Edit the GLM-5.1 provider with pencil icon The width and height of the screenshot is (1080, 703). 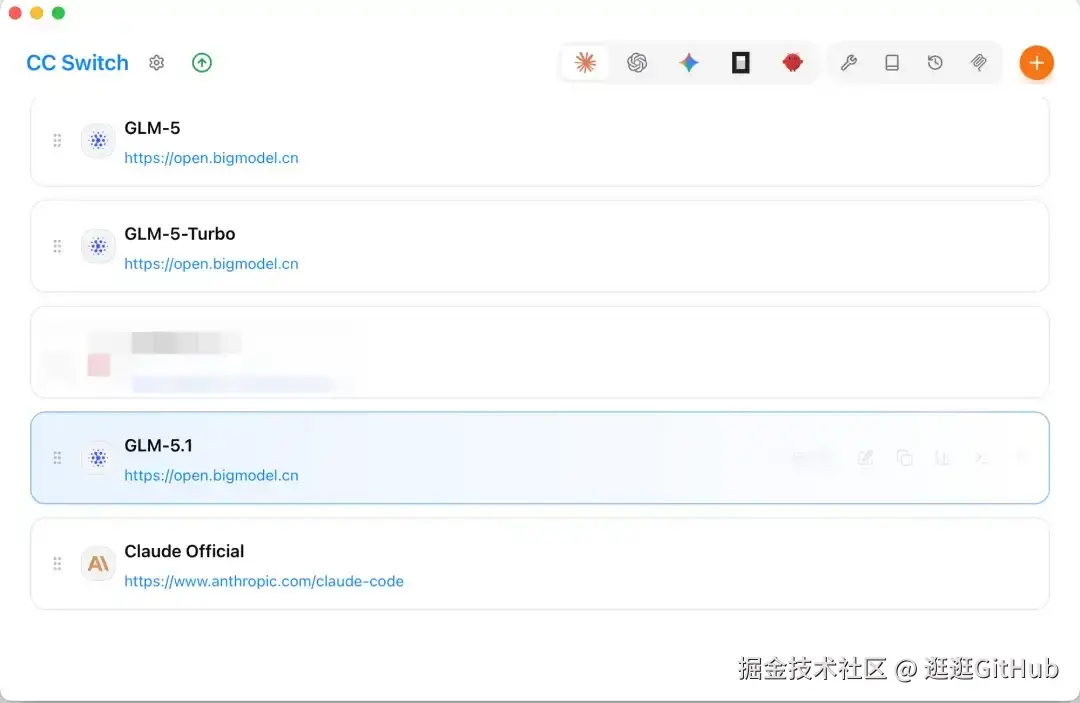[x=866, y=458]
